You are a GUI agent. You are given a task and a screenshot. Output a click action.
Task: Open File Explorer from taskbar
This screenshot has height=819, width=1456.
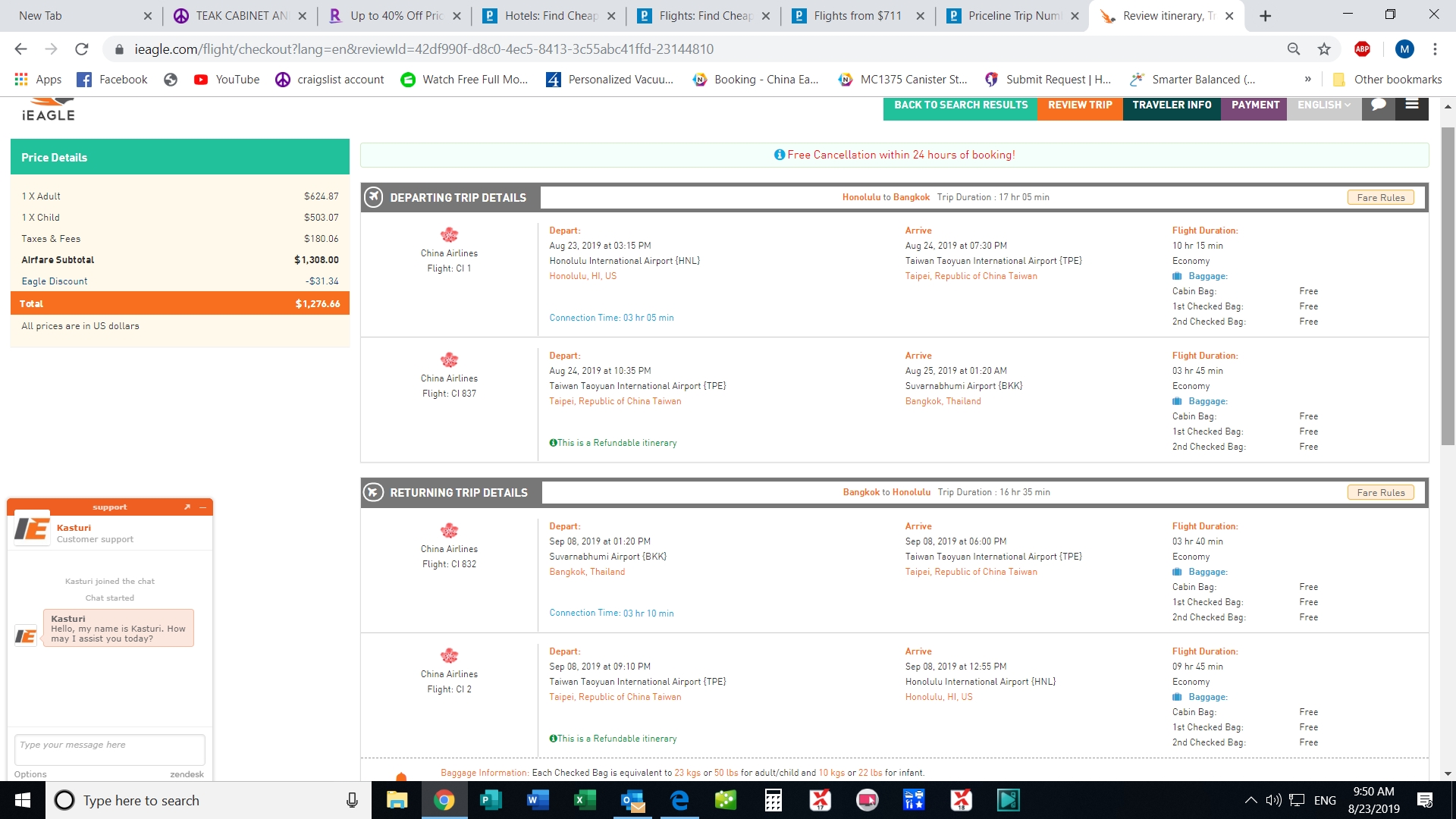(397, 800)
